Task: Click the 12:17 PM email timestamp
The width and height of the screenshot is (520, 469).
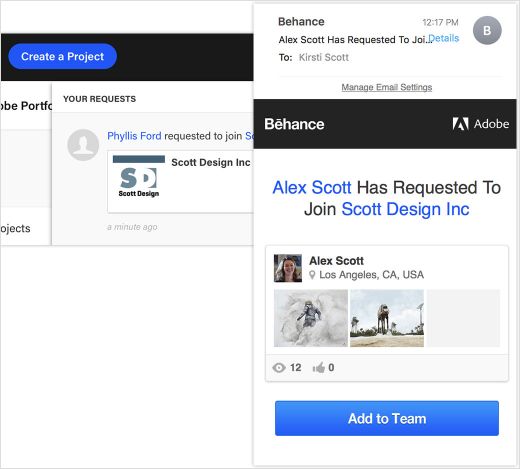Action: (x=440, y=22)
